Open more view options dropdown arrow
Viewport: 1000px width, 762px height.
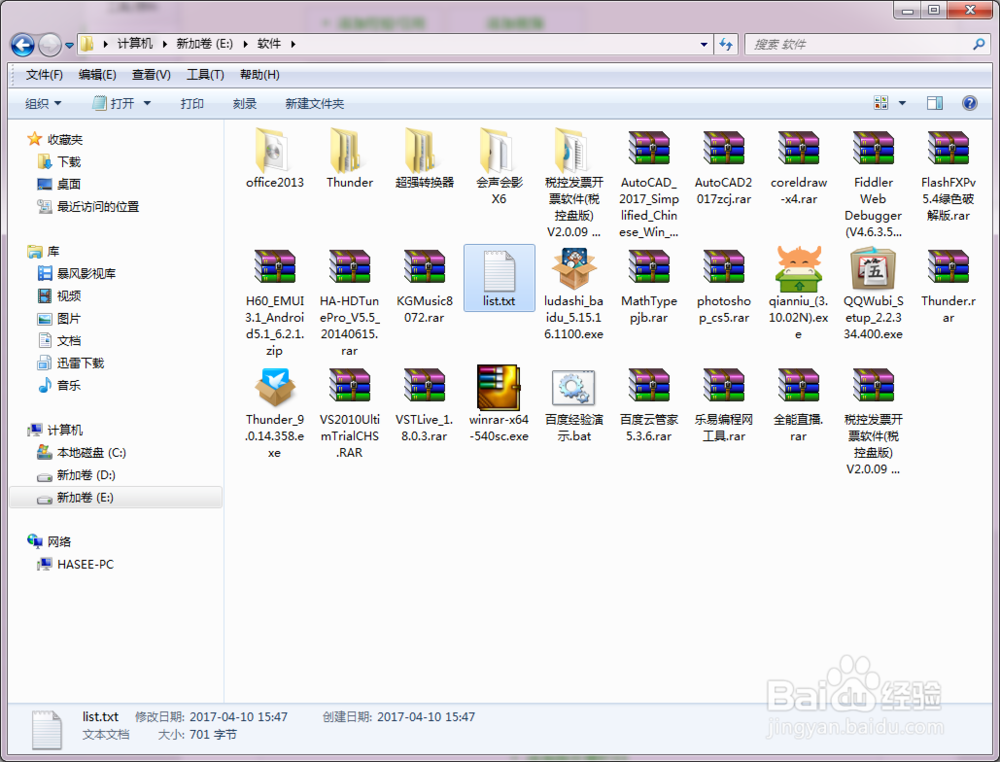[902, 103]
